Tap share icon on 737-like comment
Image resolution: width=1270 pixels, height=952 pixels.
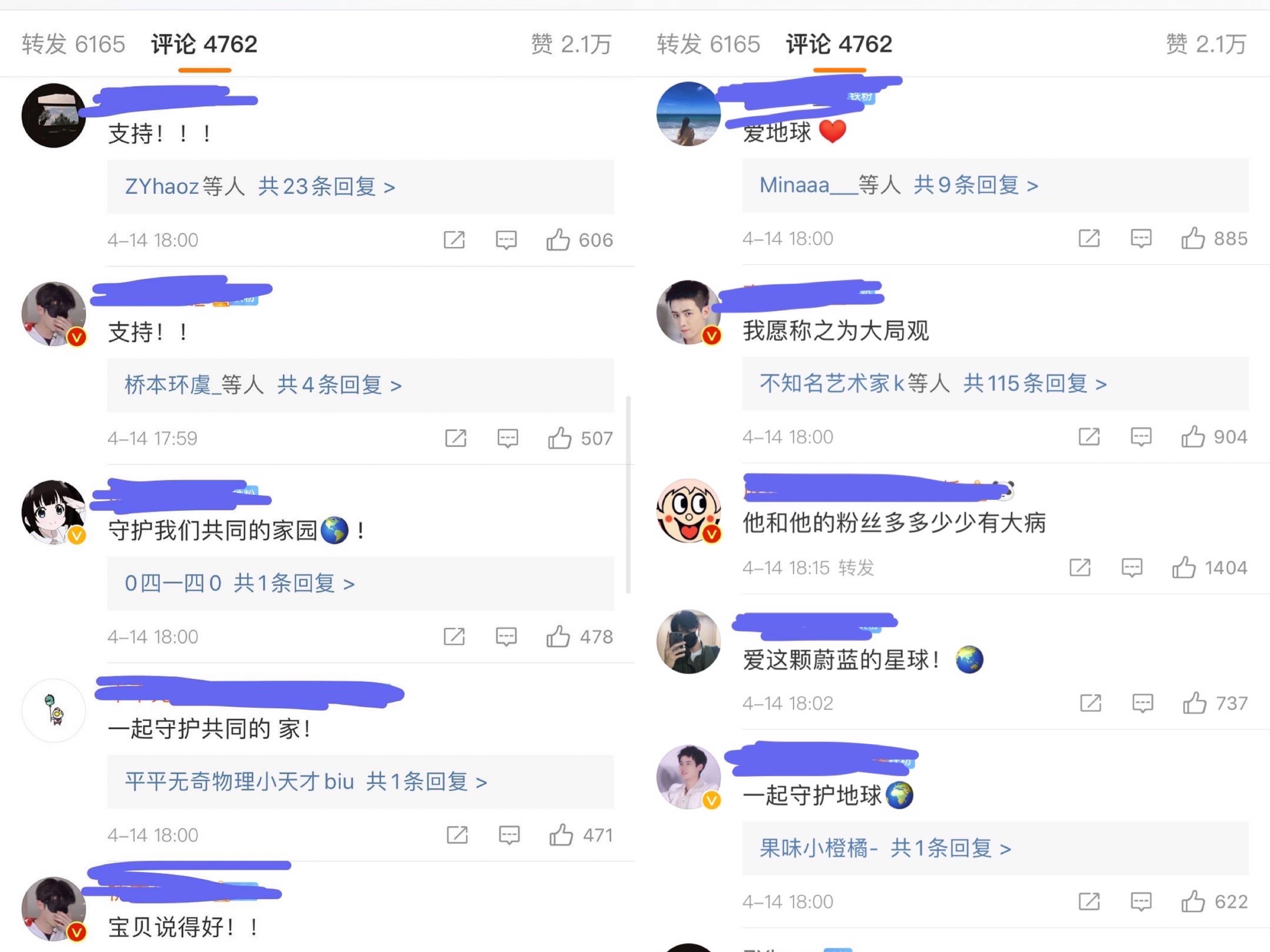pos(1090,703)
